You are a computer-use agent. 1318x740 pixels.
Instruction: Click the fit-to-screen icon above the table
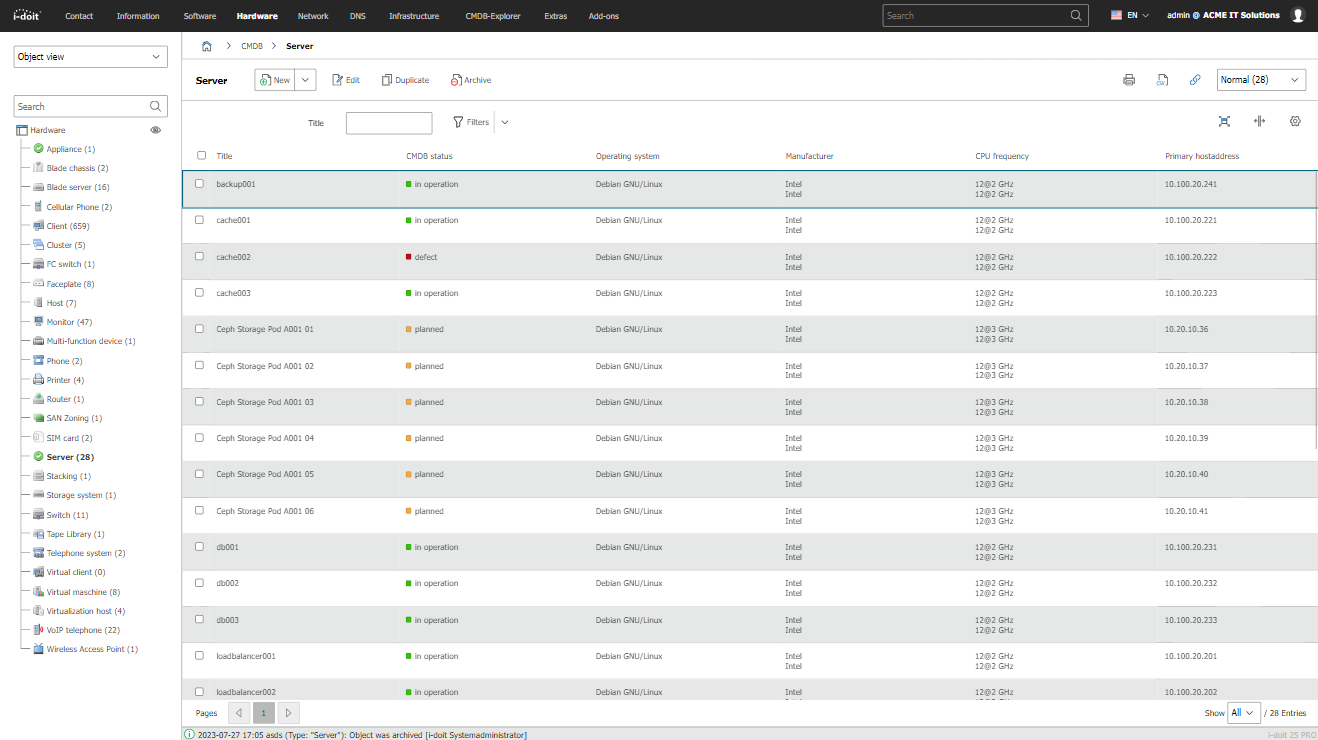pyautogui.click(x=1224, y=121)
